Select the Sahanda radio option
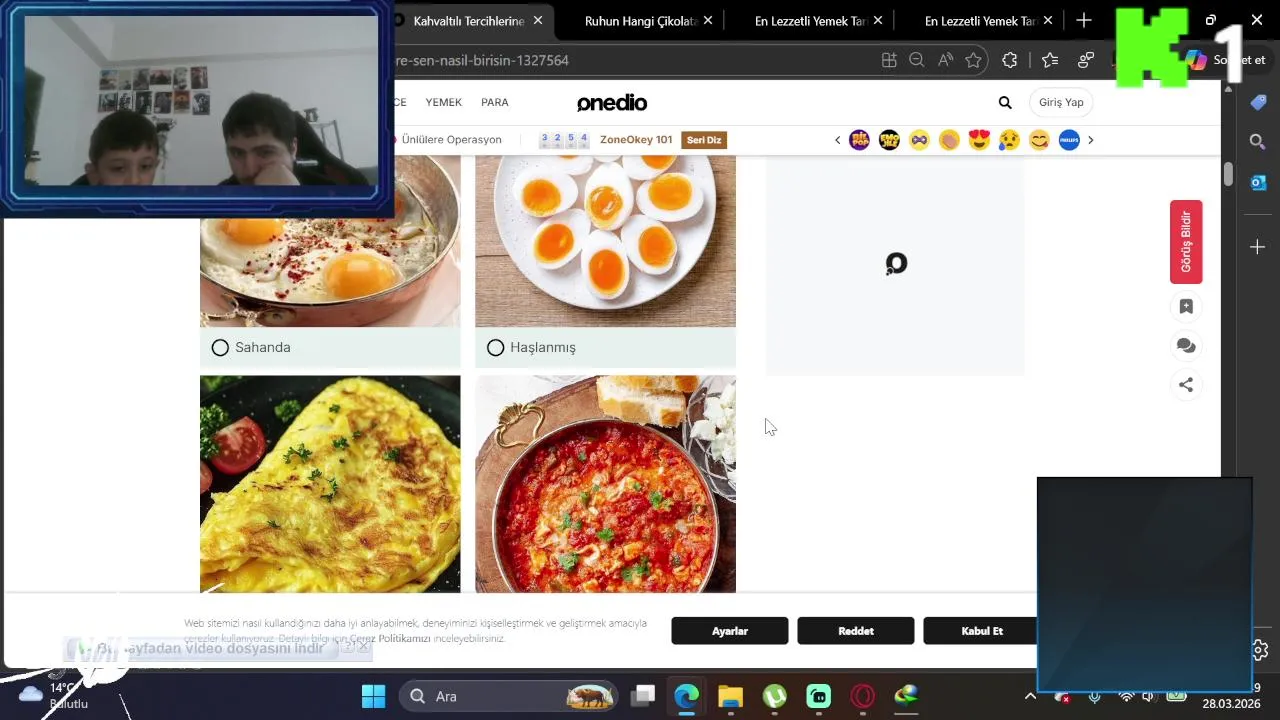1280x720 pixels. (x=220, y=348)
